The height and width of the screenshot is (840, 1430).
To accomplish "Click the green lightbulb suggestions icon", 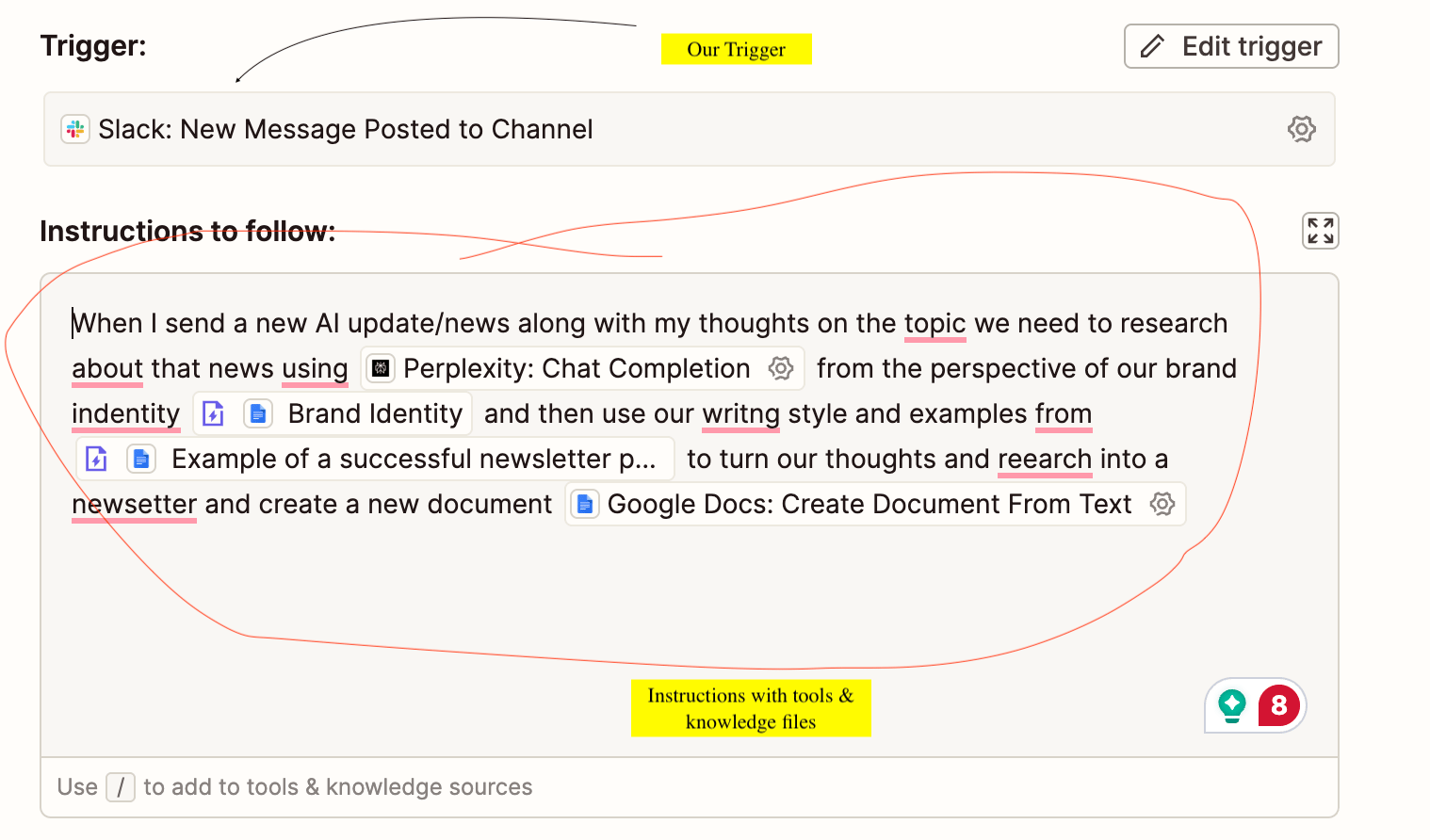I will pyautogui.click(x=1232, y=705).
